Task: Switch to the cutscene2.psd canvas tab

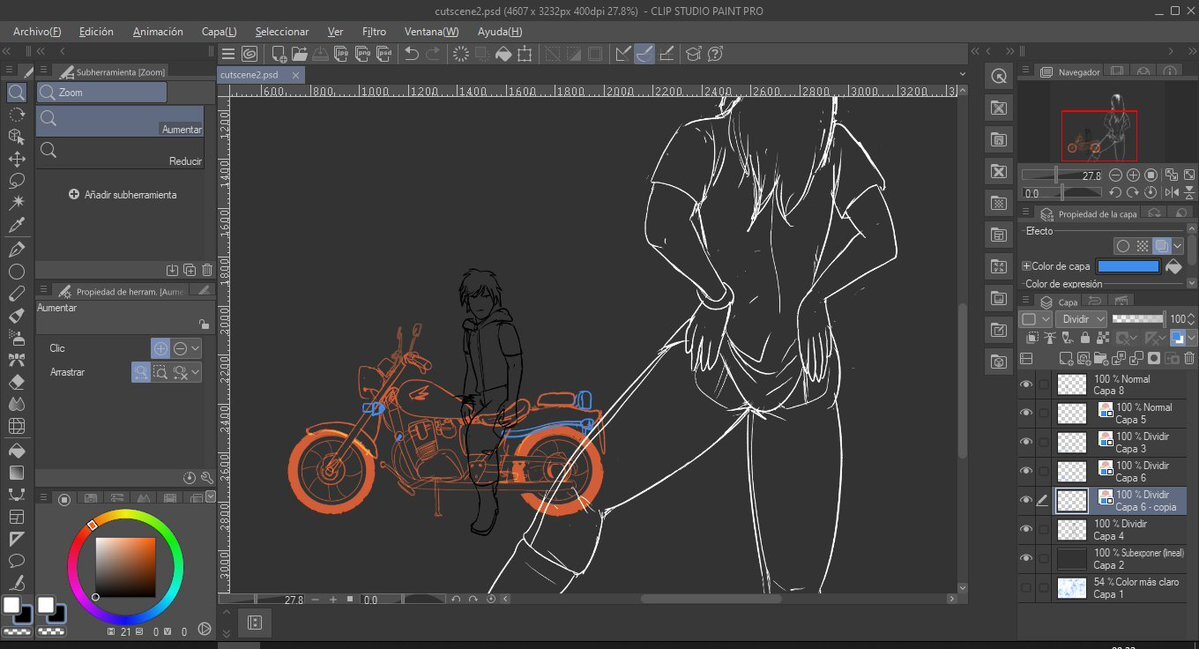Action: point(249,75)
